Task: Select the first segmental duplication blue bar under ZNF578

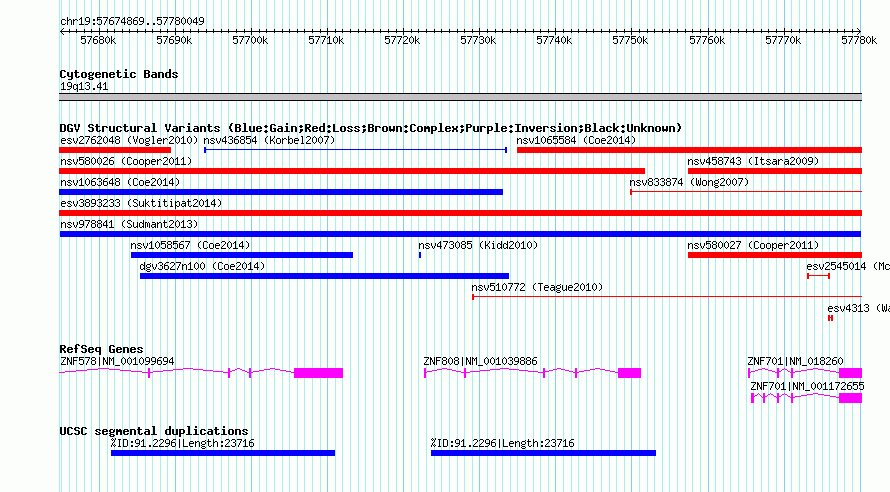Action: point(223,453)
